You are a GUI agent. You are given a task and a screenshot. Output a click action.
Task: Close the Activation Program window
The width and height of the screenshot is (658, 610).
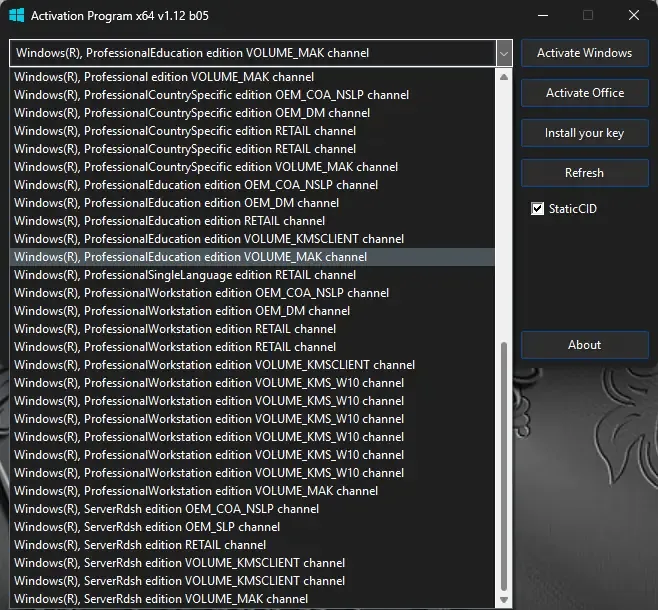coord(634,16)
